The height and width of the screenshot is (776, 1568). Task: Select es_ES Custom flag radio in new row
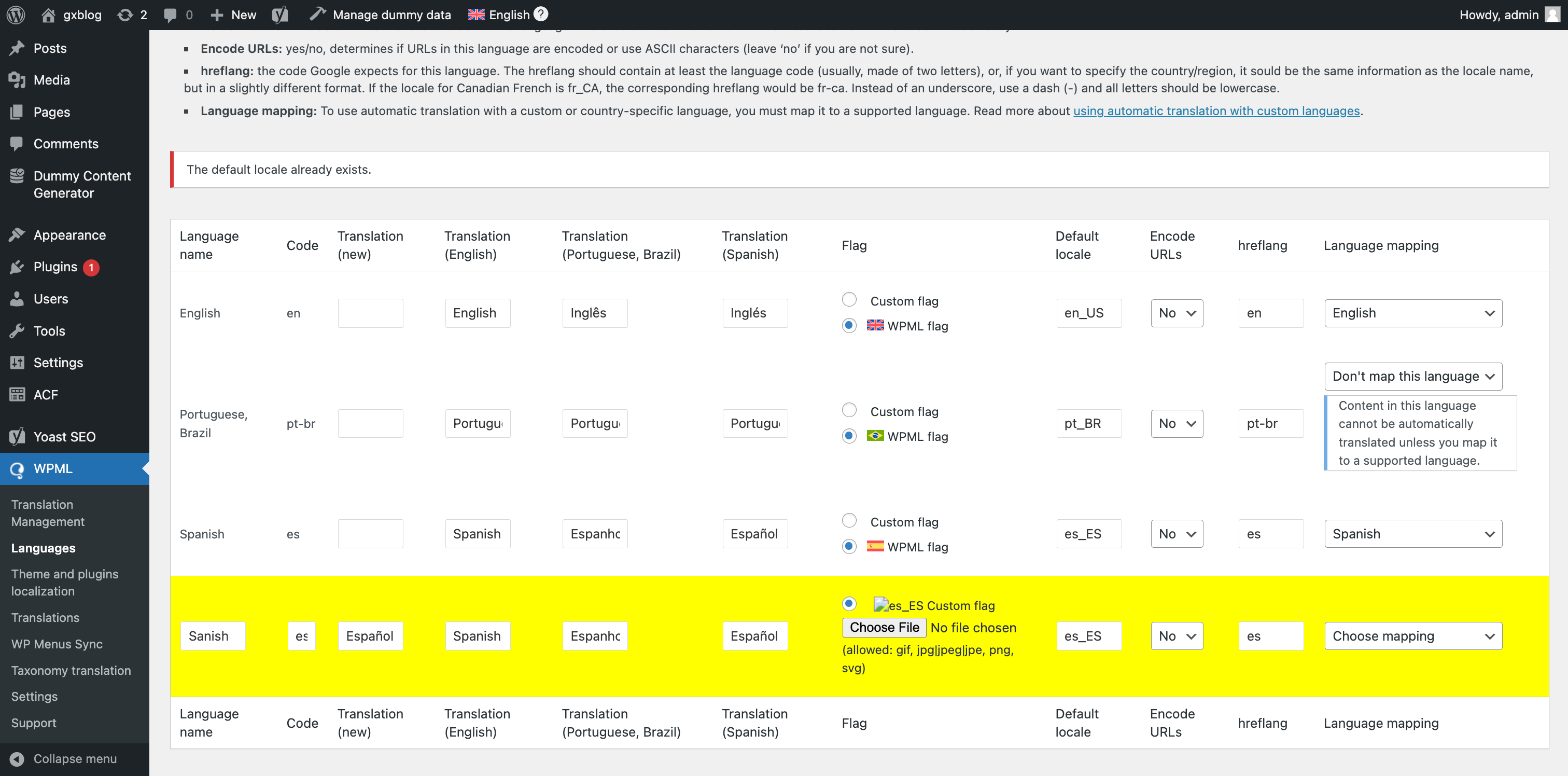pos(849,604)
